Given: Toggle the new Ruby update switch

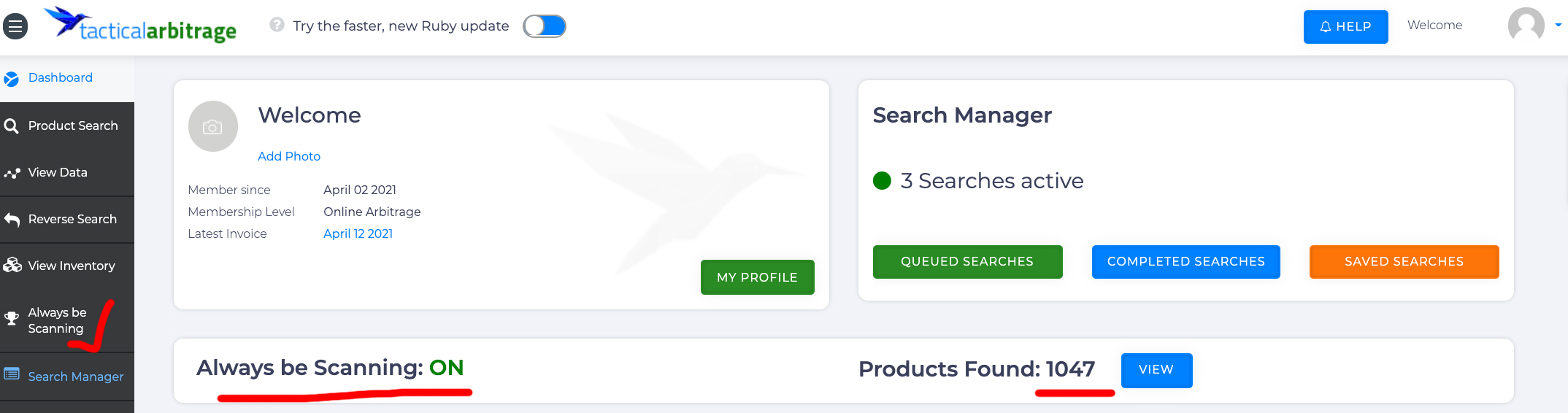Looking at the screenshot, I should 545,26.
